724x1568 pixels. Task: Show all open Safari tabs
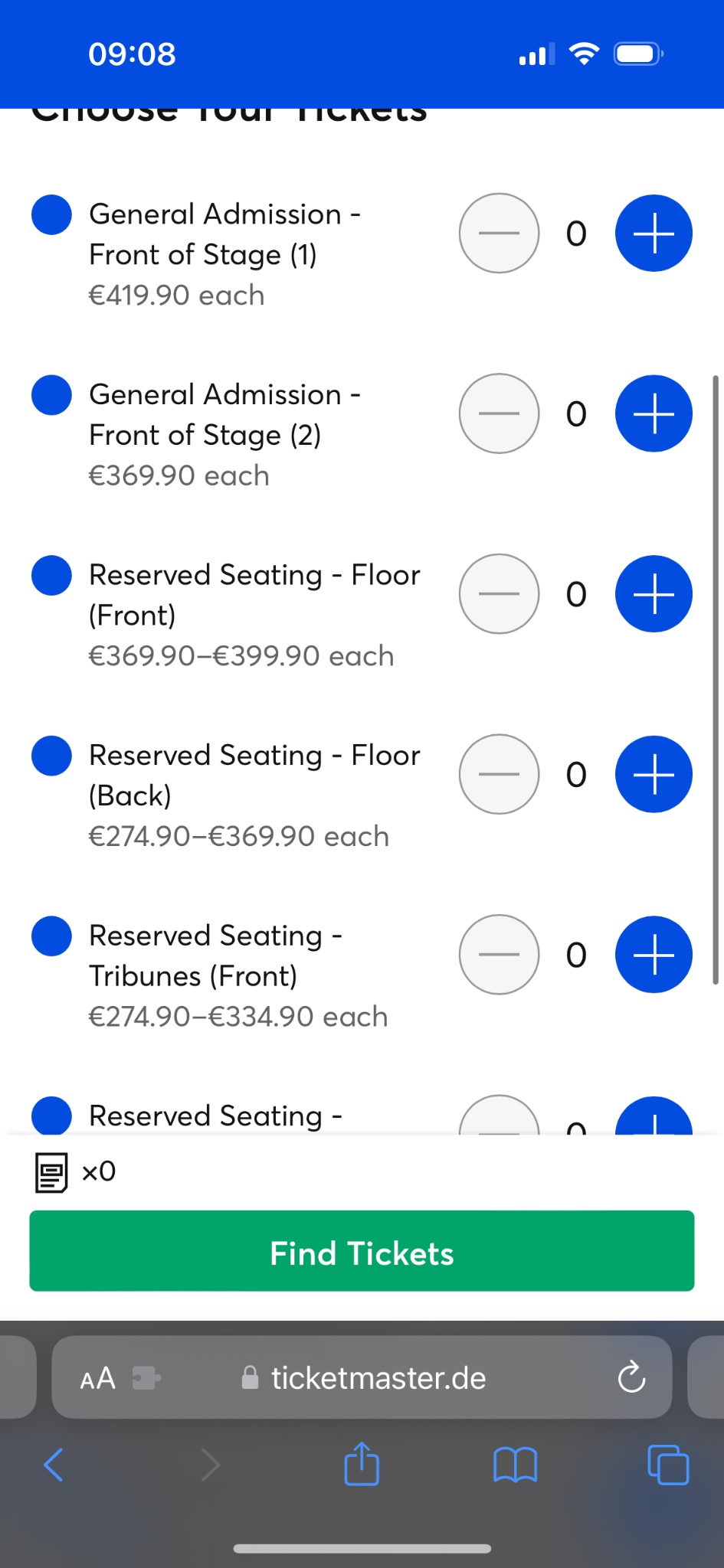tap(668, 1465)
